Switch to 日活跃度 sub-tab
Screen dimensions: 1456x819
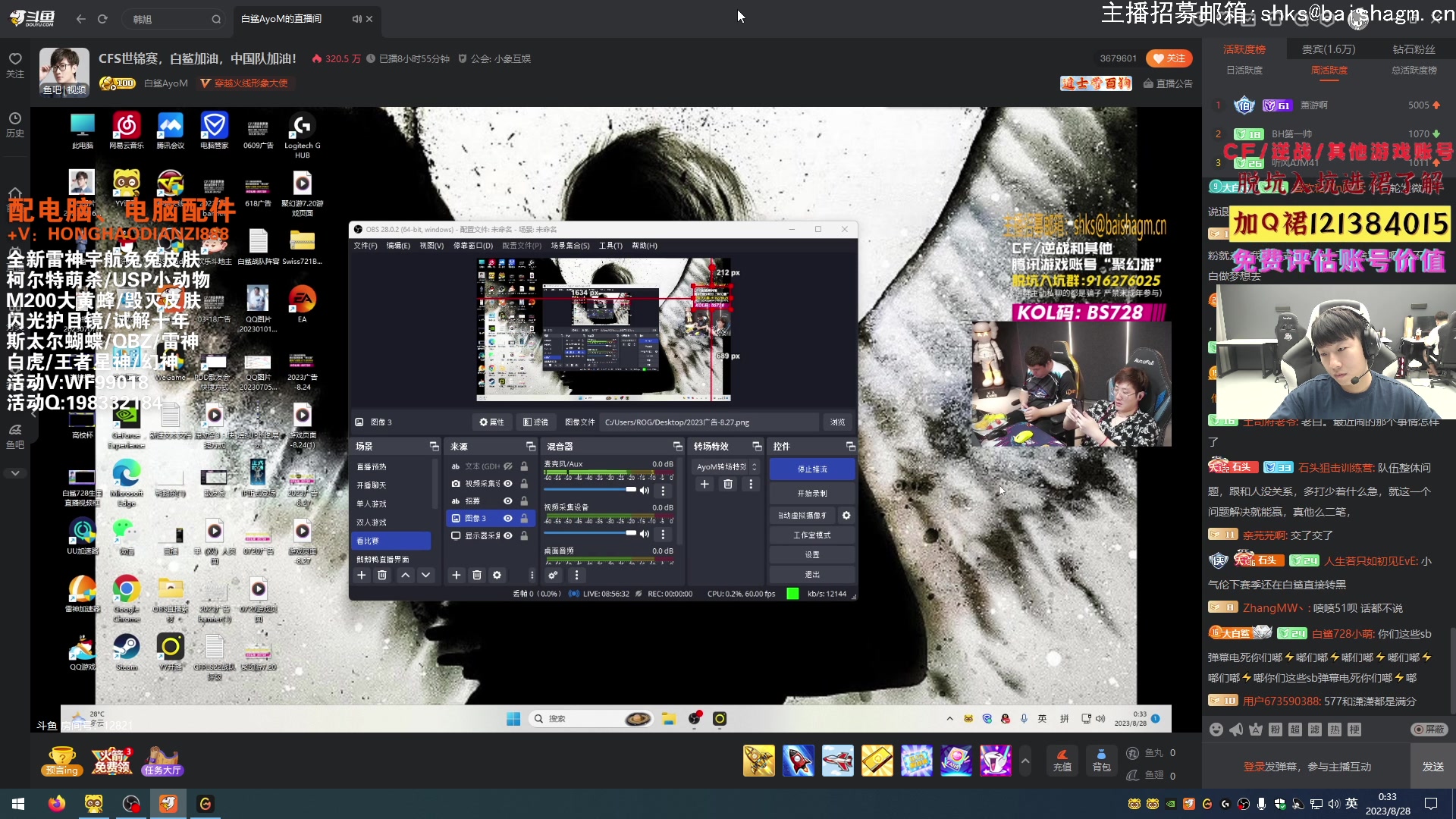[1244, 70]
